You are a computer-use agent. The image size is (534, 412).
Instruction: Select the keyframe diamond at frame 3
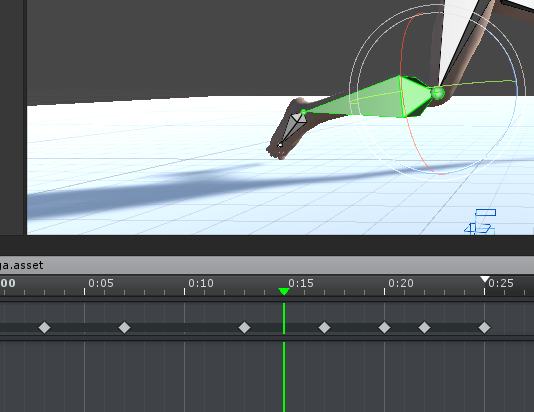click(x=45, y=328)
